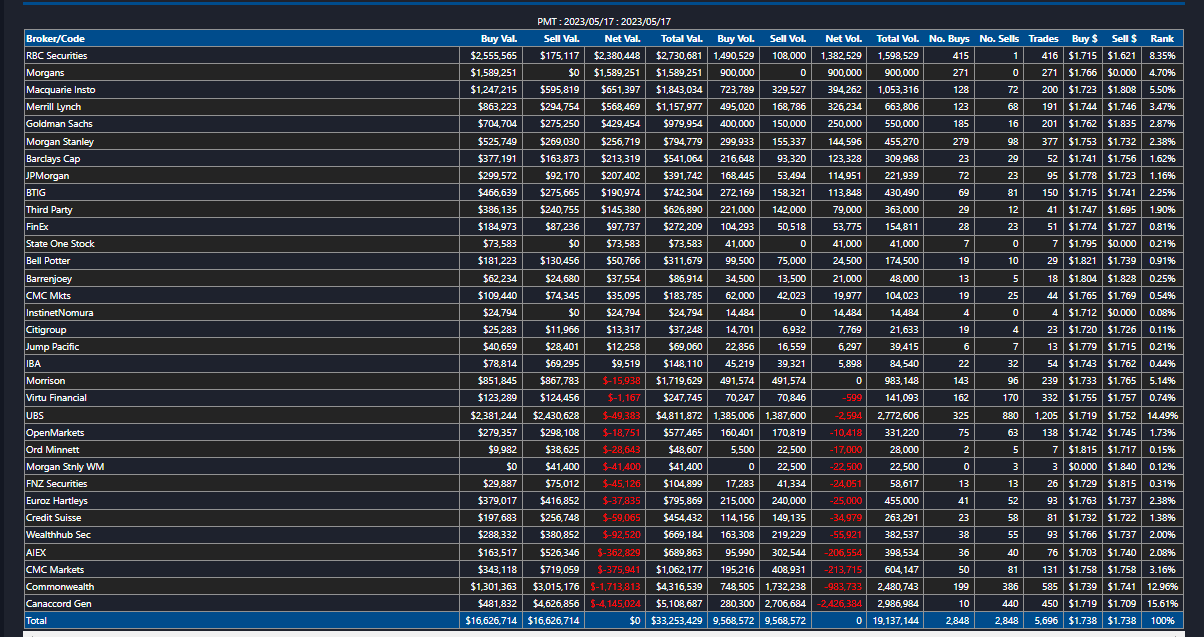Image resolution: width=1204 pixels, height=637 pixels.
Task: Sort by the Broker/Code column header
Action: [55, 39]
